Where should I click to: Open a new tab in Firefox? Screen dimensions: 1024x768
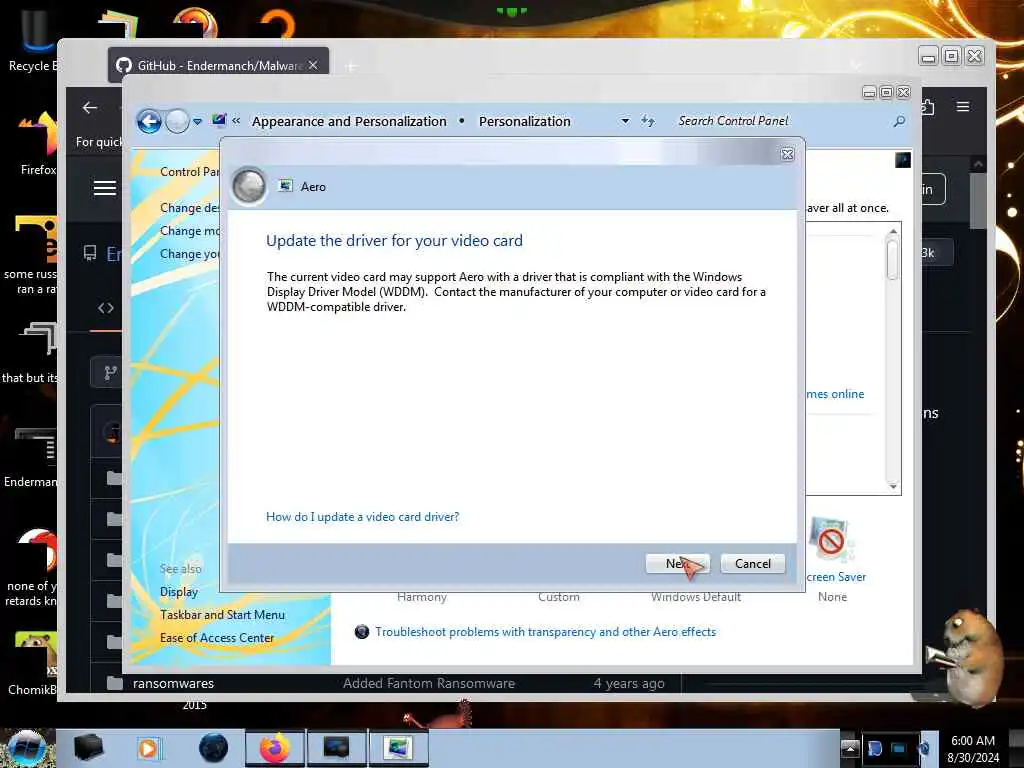351,66
